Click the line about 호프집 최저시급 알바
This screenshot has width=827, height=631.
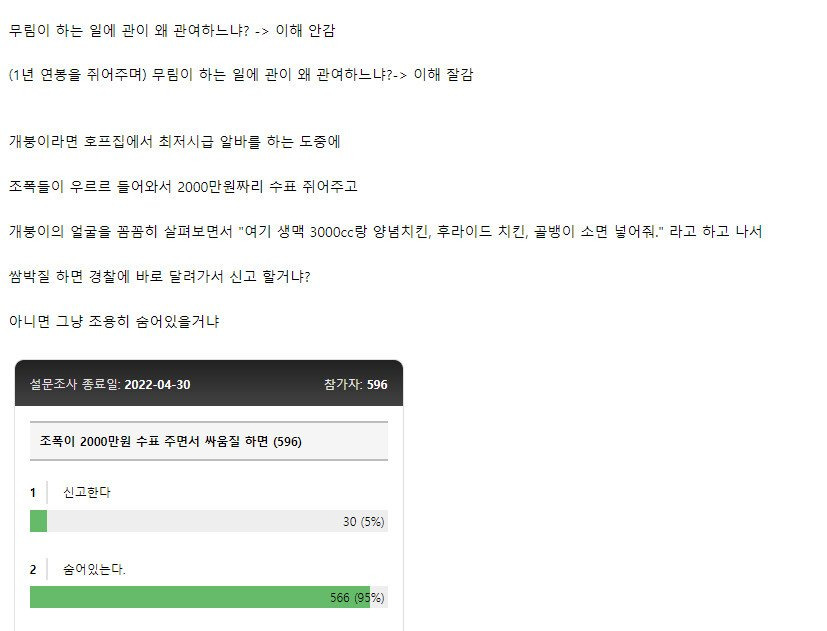[x=175, y=141]
